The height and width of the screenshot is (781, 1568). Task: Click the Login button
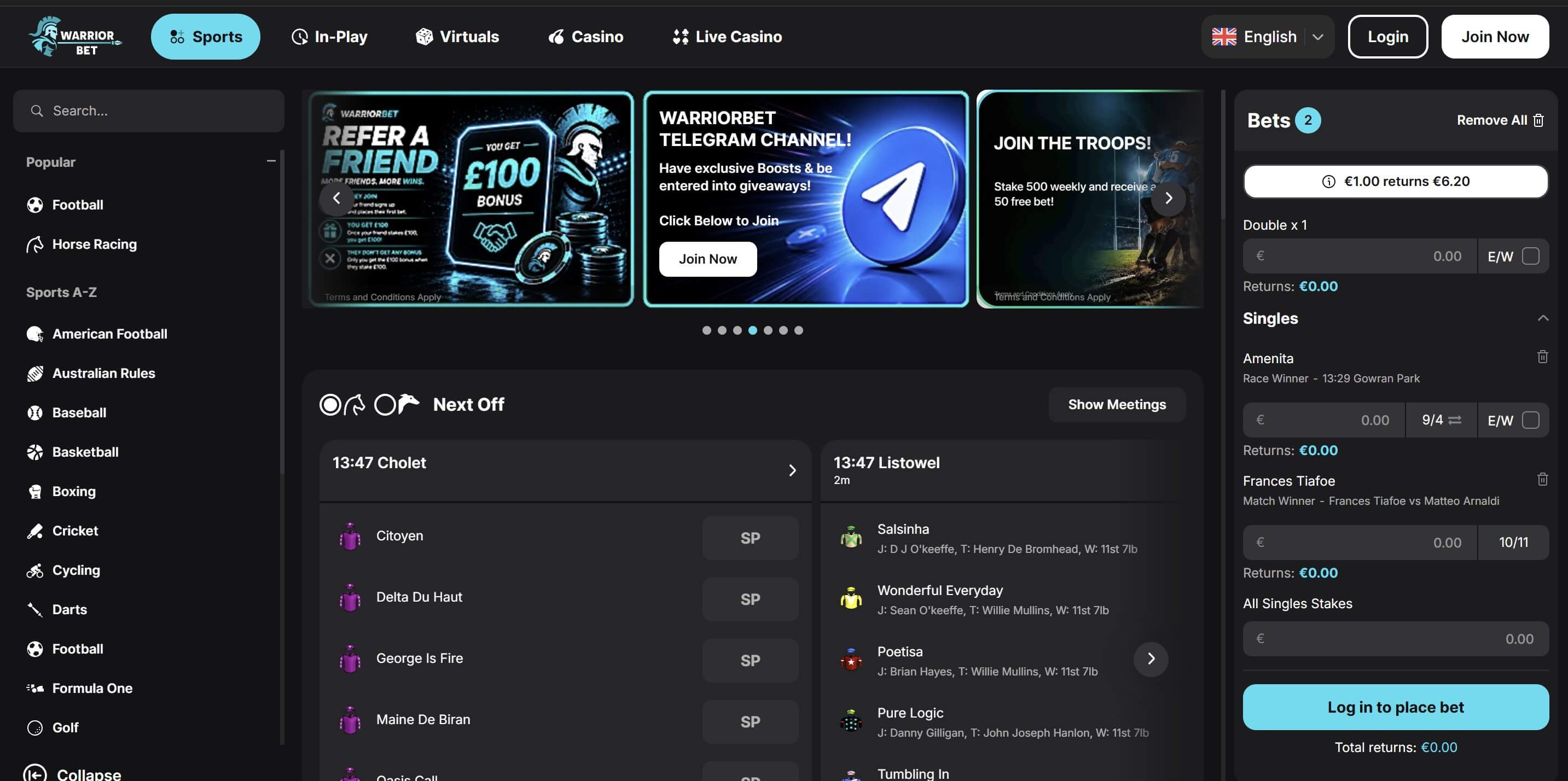[1388, 37]
